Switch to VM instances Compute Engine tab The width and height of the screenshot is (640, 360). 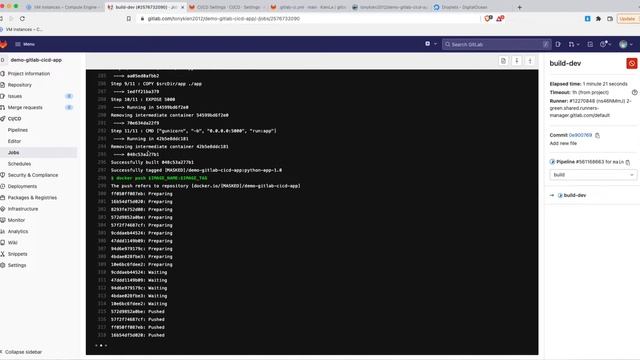(62, 7)
